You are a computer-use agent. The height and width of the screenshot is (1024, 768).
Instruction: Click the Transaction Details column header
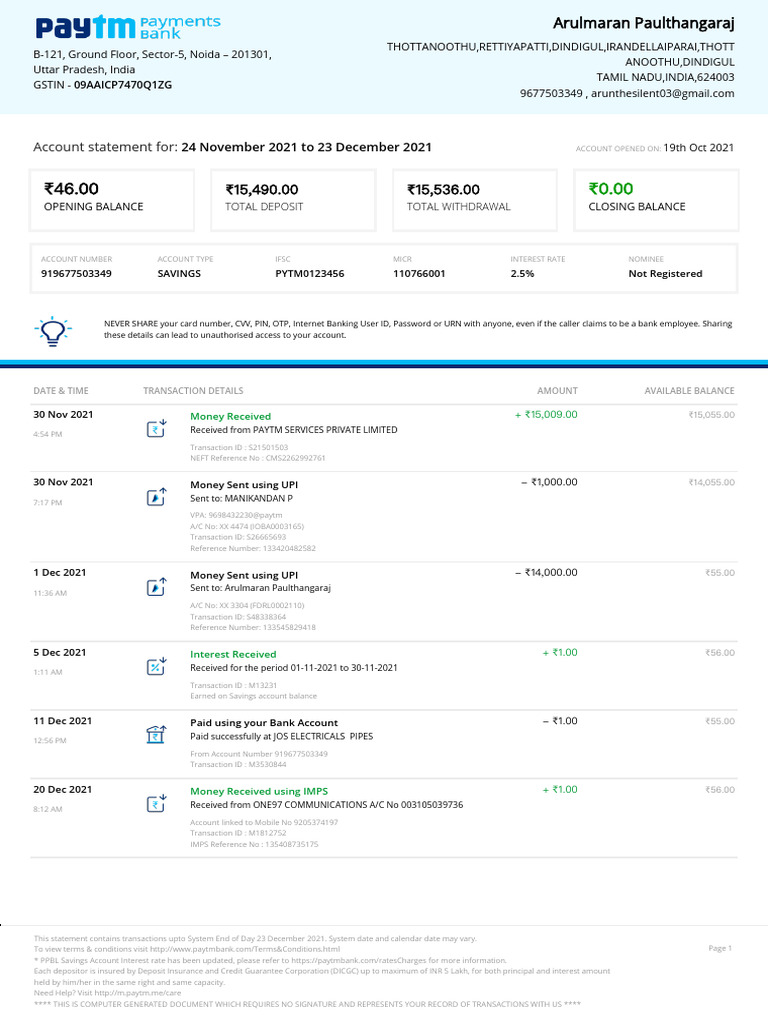[193, 391]
